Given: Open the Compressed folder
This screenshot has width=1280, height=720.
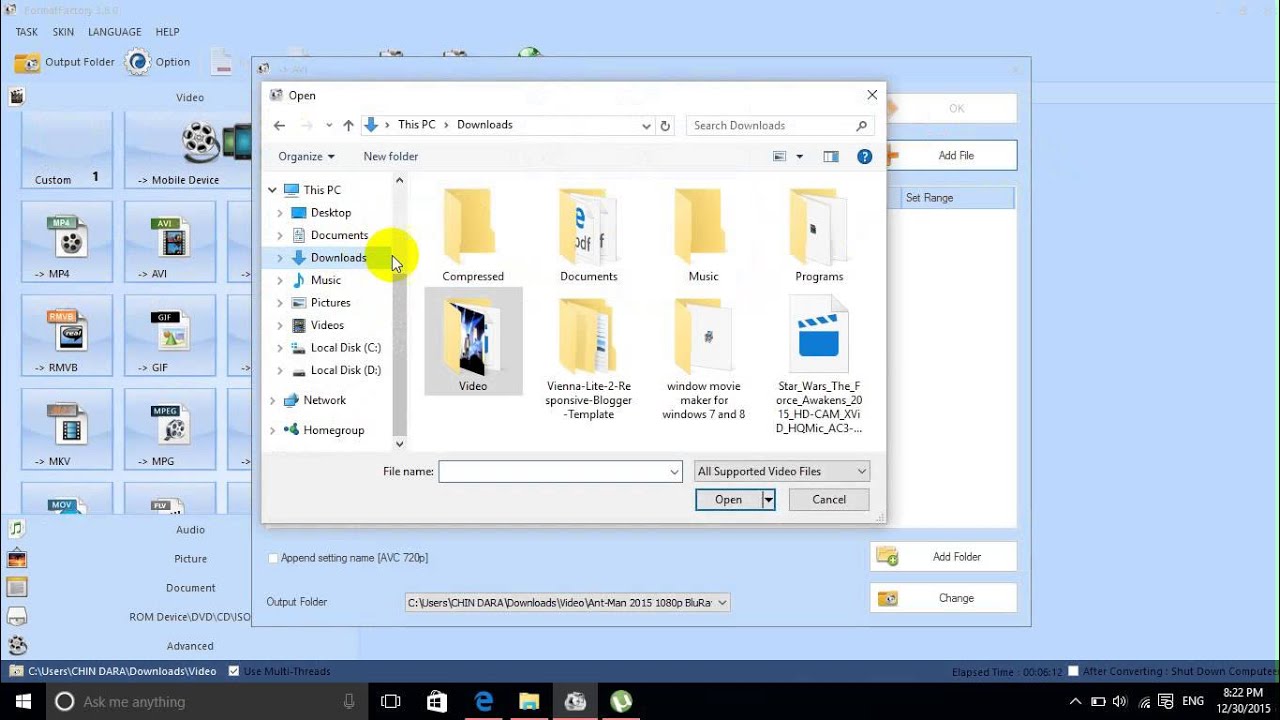Looking at the screenshot, I should 473,235.
